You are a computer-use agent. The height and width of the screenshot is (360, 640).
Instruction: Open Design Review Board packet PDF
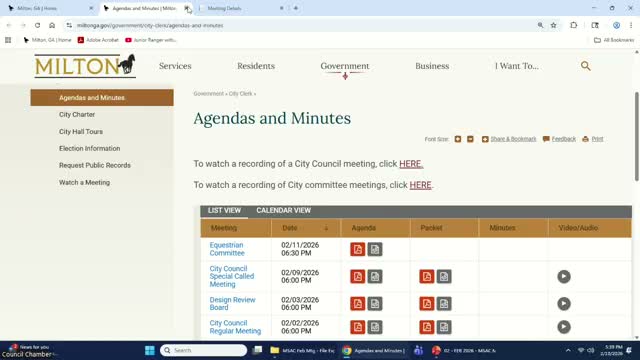pyautogui.click(x=427, y=304)
